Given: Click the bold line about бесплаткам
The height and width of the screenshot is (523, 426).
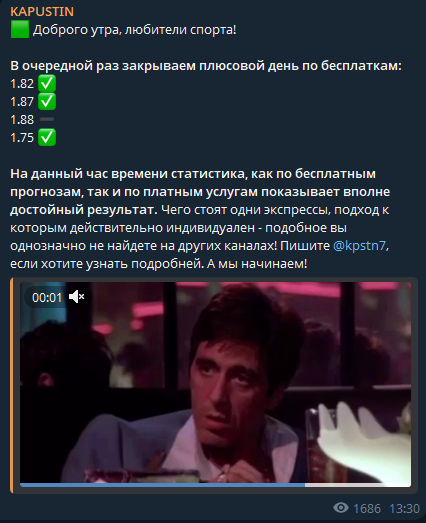Looking at the screenshot, I should coord(206,66).
